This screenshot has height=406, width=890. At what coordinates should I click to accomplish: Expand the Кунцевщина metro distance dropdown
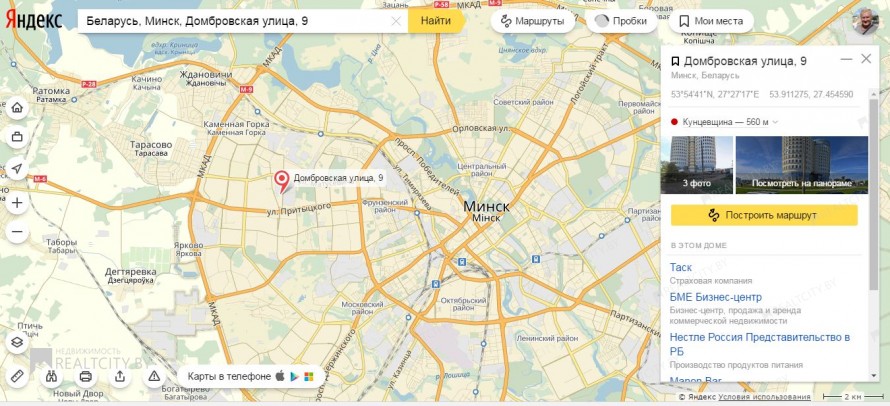[775, 122]
